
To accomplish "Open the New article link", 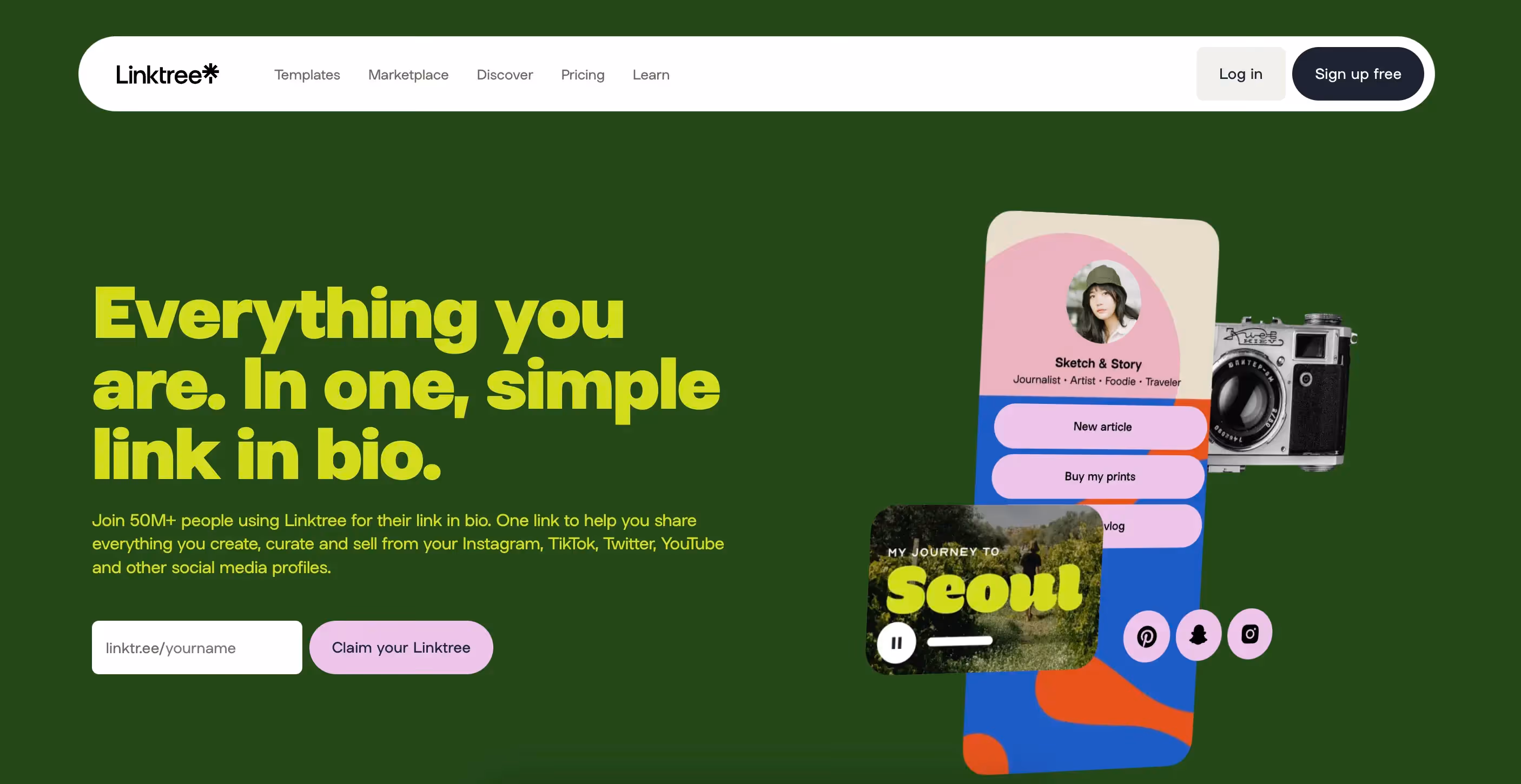I will [x=1101, y=427].
